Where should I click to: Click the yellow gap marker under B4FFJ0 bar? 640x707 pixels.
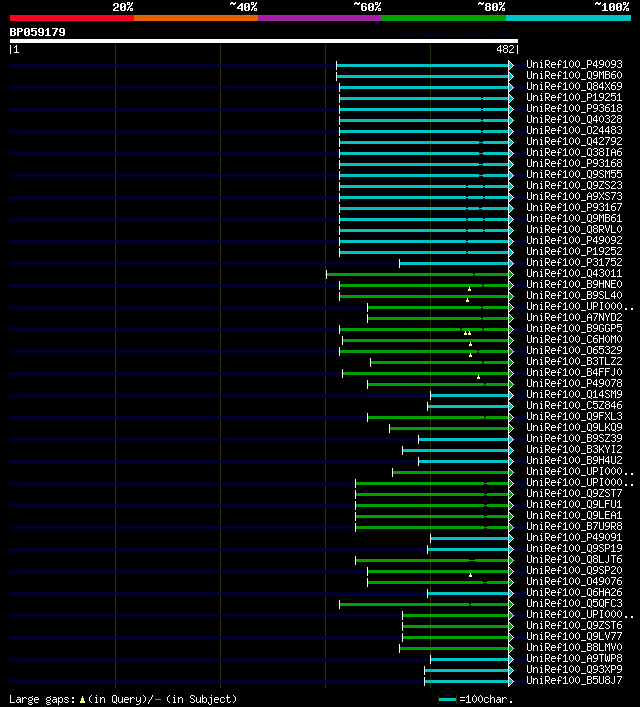pyautogui.click(x=479, y=377)
